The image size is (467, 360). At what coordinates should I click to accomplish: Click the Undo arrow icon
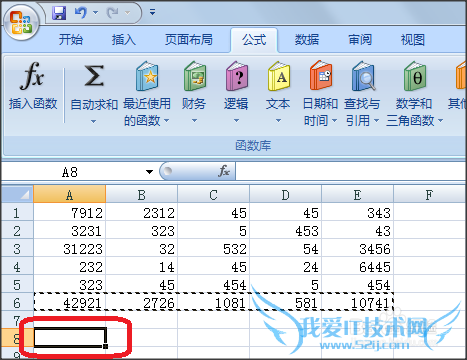[80, 13]
